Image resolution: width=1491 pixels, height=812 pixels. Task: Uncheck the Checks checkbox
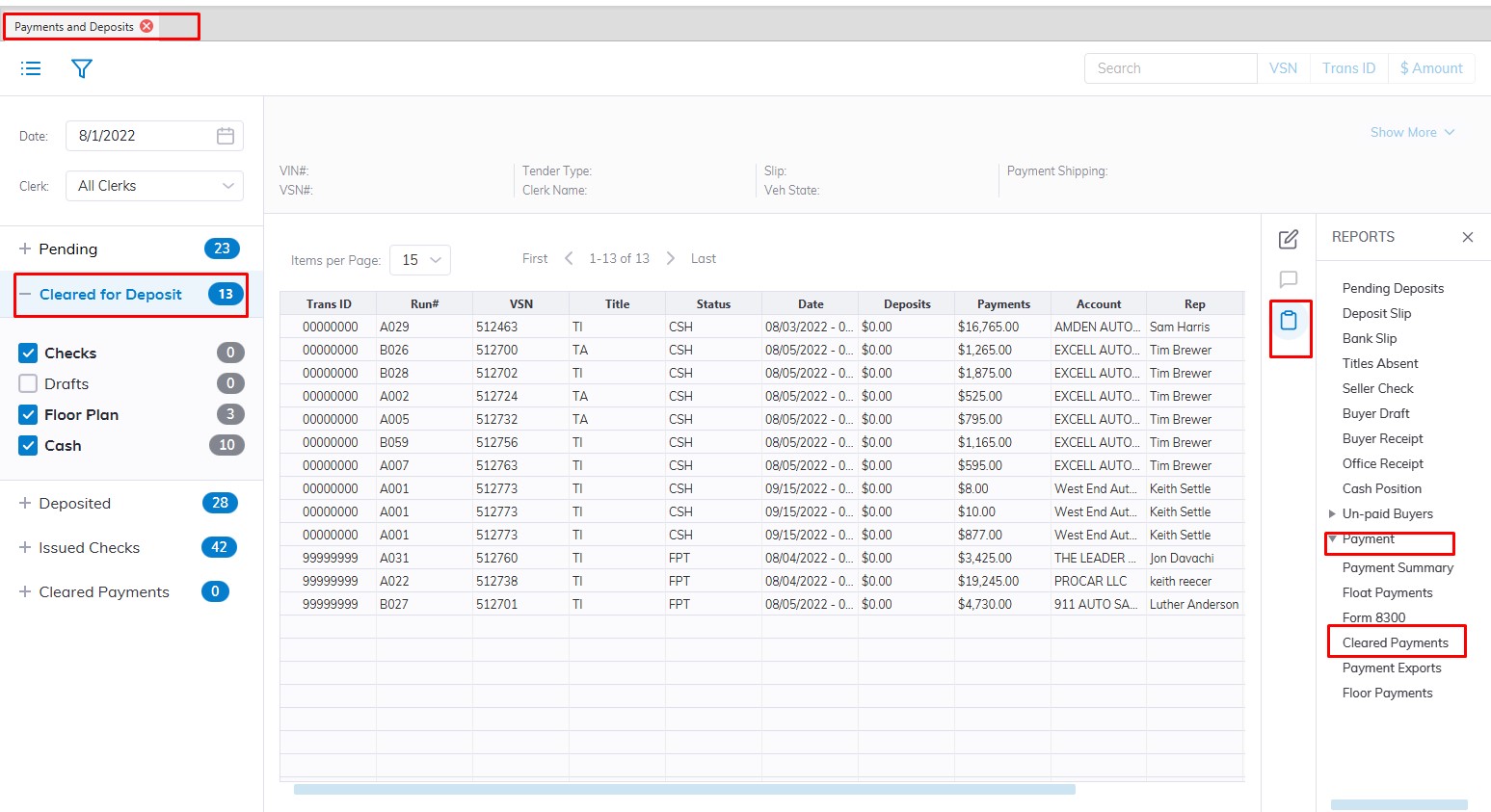click(x=29, y=354)
